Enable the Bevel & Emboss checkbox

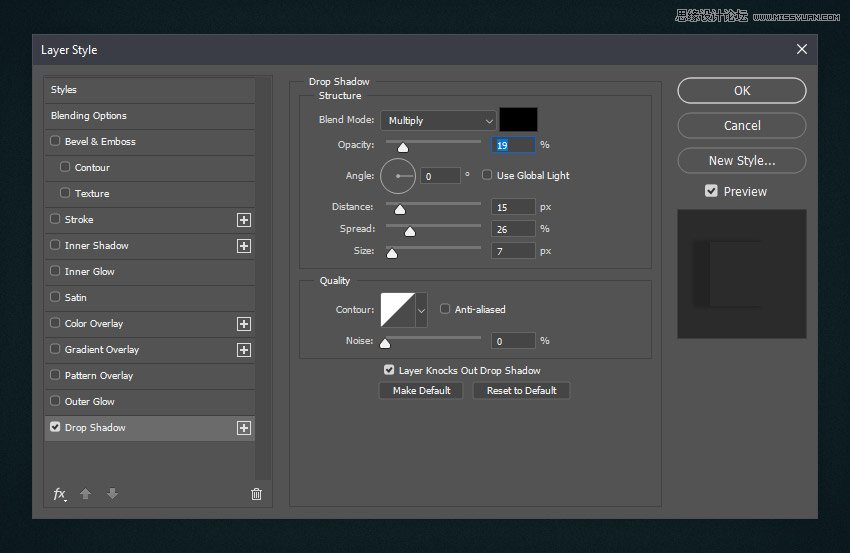(55, 142)
